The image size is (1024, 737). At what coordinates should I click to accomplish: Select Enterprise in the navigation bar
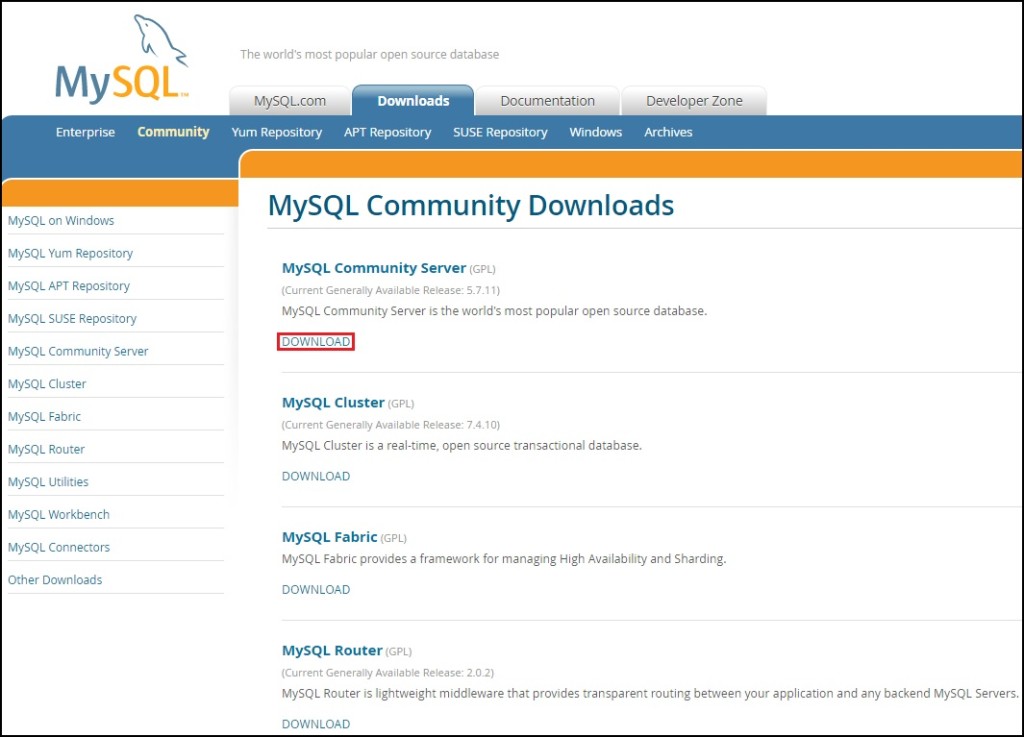(x=85, y=132)
